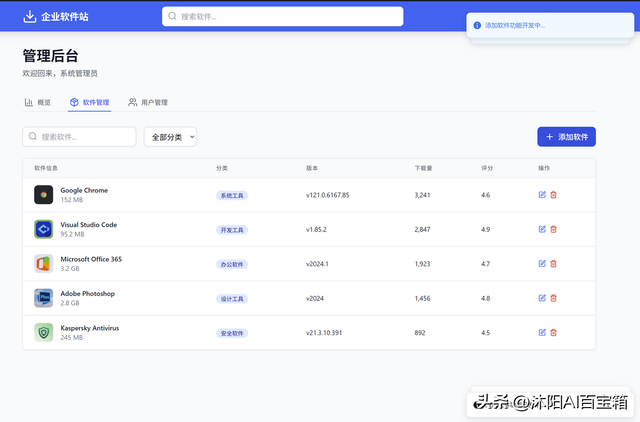Click the 企业软件站 site title
Viewport: 640px width, 422px height.
[64, 17]
